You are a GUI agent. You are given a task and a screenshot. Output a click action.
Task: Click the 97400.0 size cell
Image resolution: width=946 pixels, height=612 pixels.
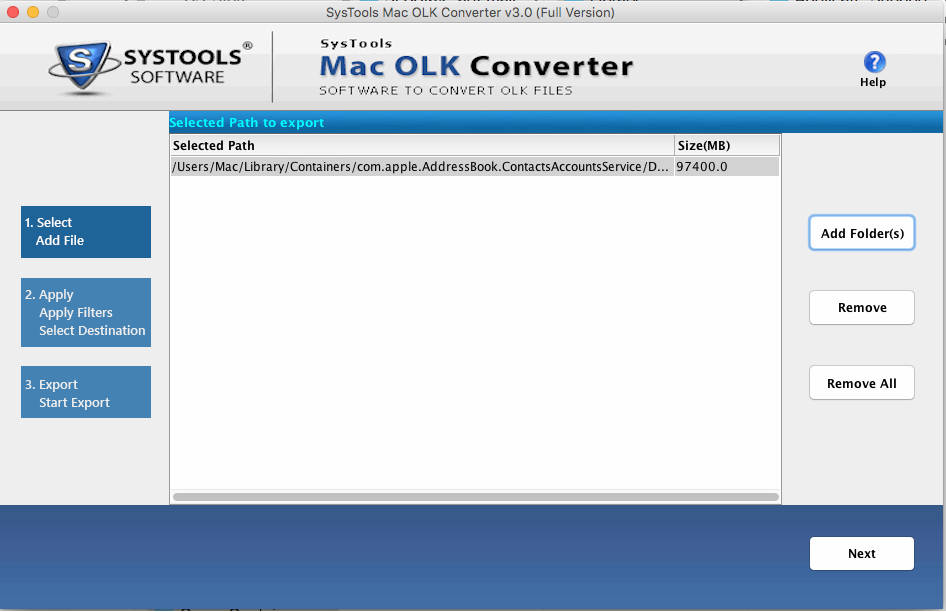coord(726,167)
